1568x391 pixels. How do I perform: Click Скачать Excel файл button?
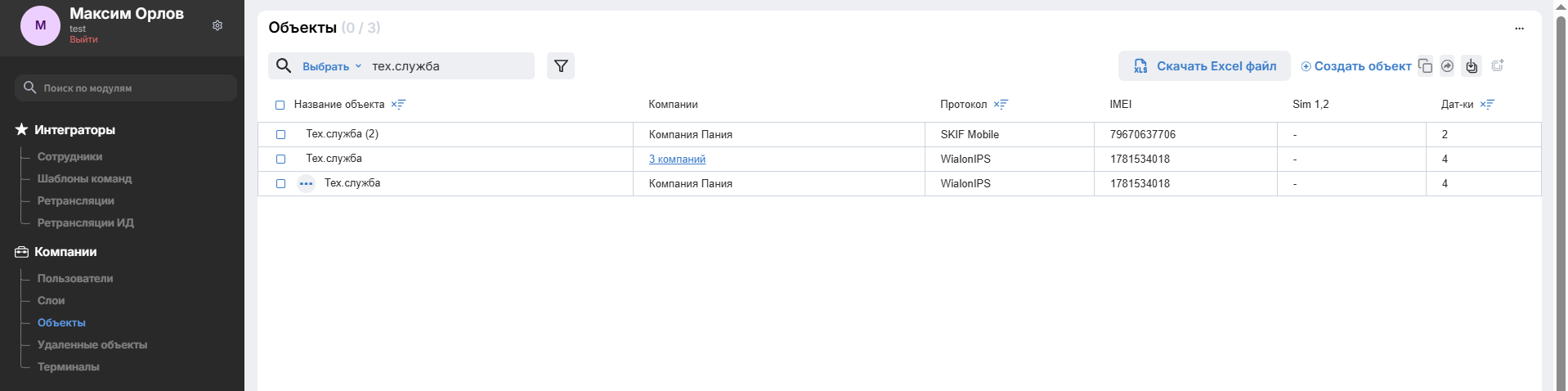coord(1204,66)
